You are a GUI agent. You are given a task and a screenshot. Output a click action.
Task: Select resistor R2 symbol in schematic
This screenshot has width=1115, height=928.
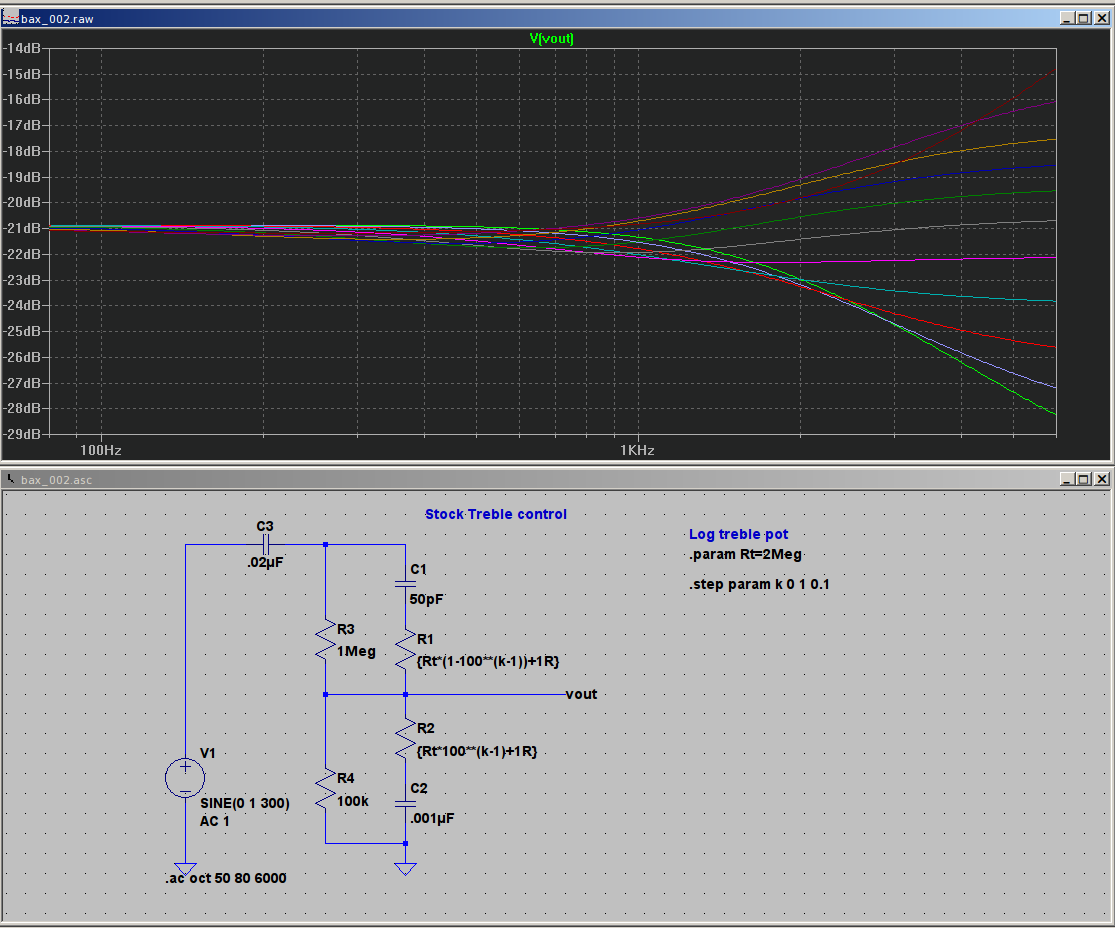pos(405,739)
